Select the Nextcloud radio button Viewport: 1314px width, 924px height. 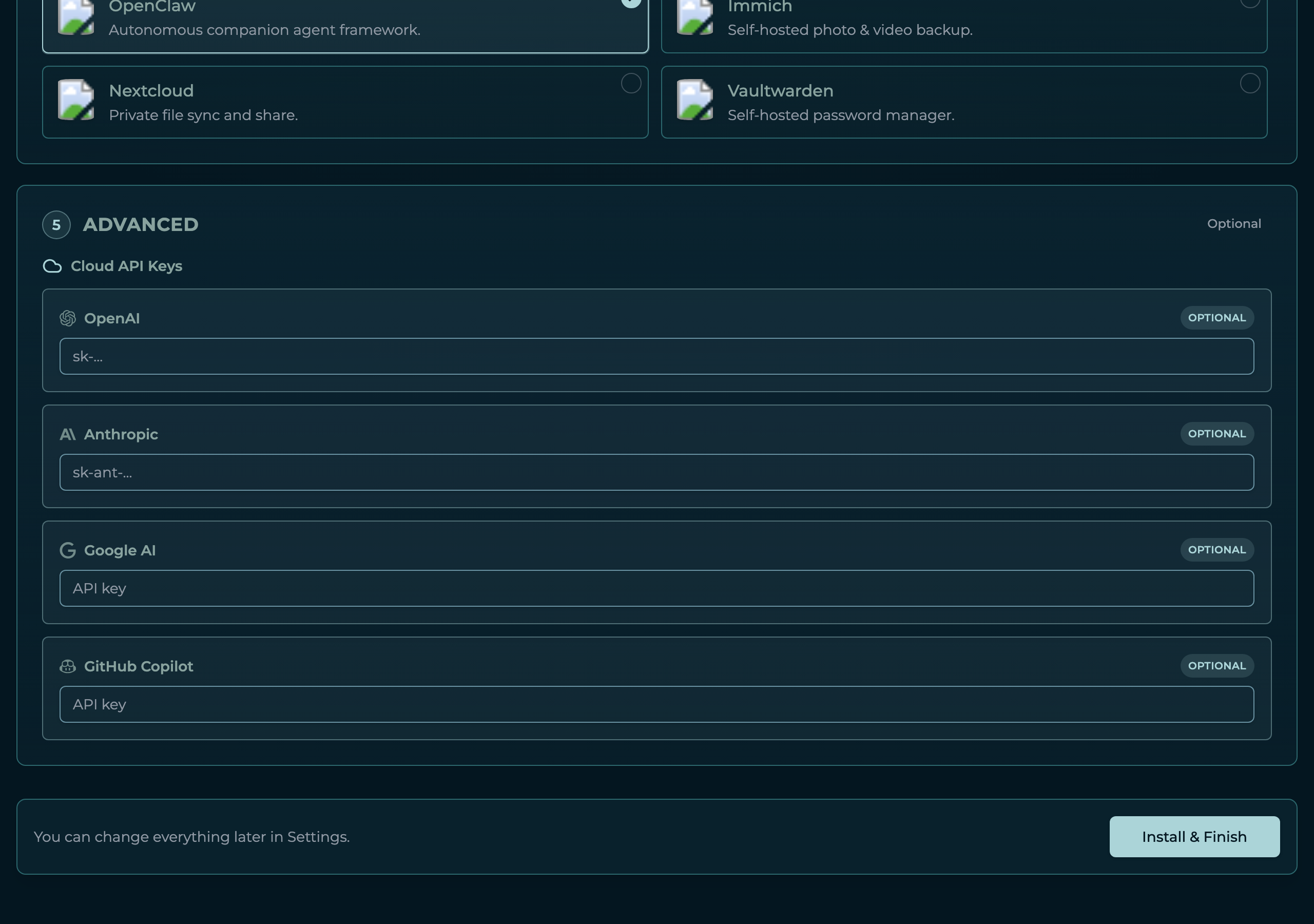631,84
